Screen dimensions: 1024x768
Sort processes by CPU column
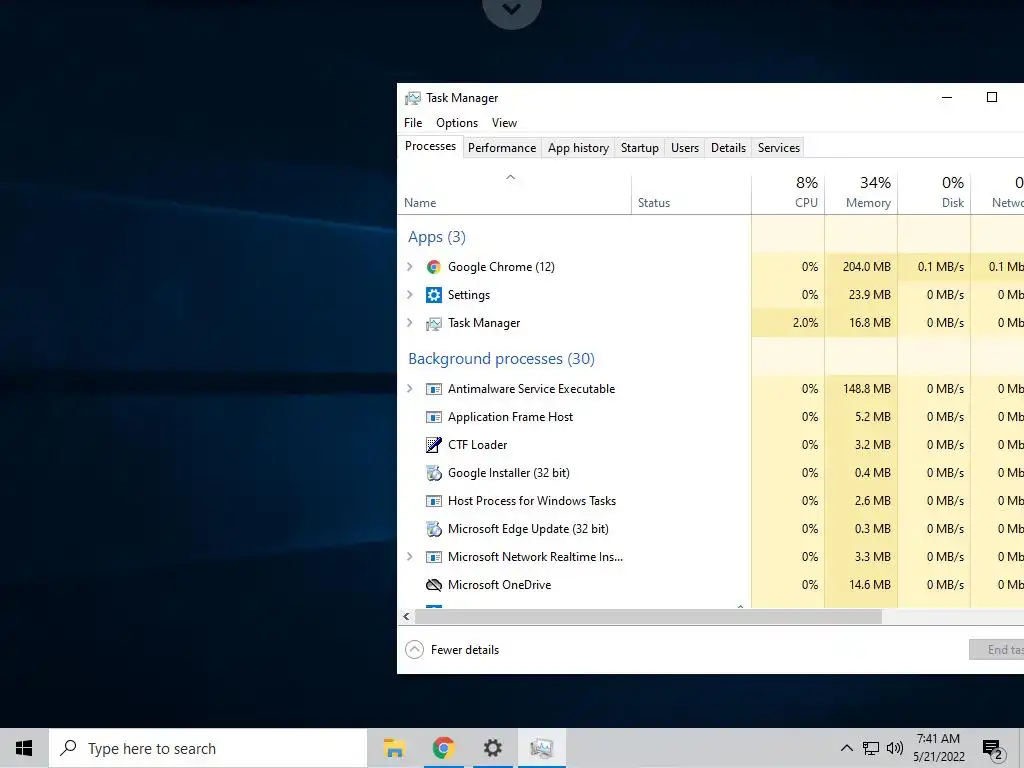tap(788, 194)
